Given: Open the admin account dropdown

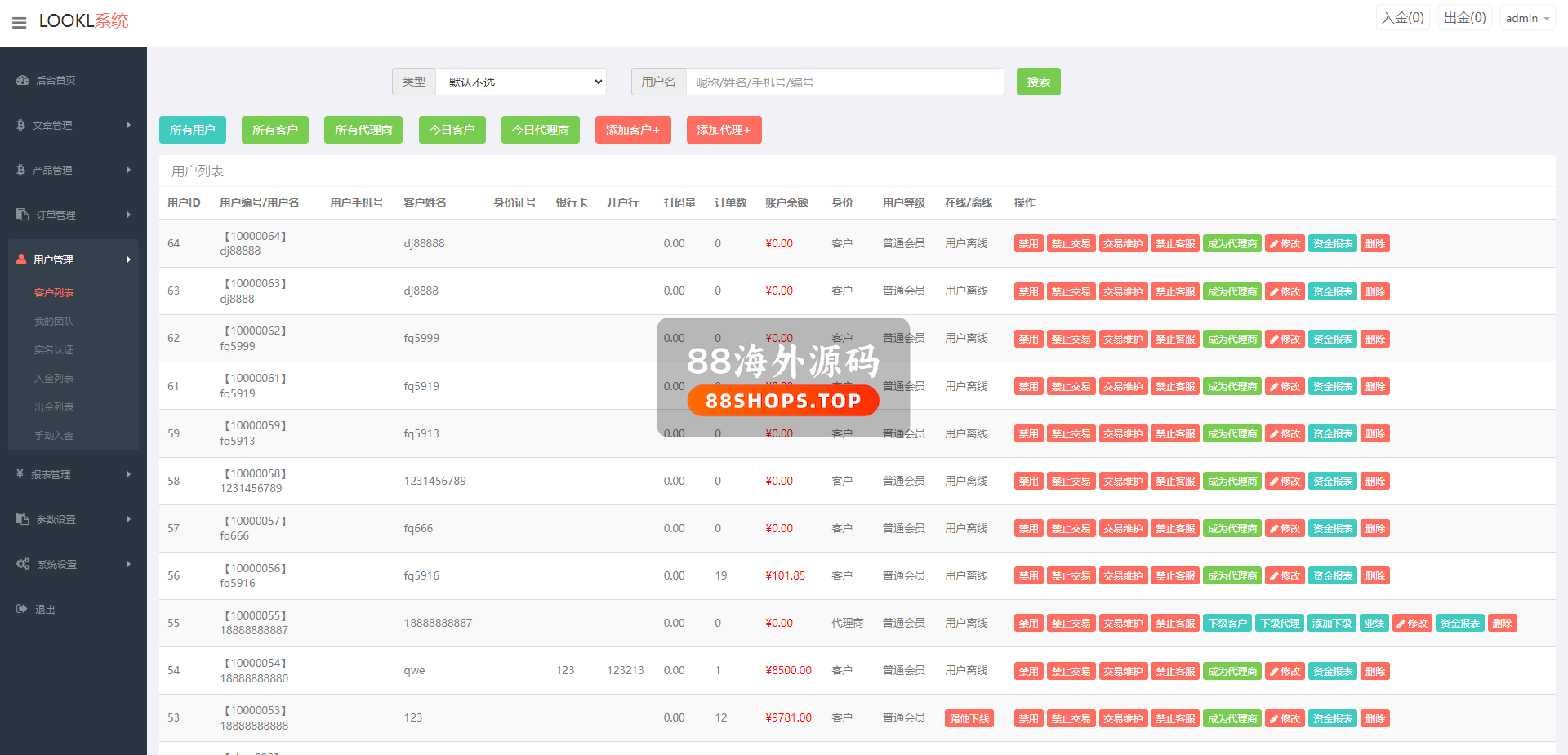Looking at the screenshot, I should [x=1526, y=18].
